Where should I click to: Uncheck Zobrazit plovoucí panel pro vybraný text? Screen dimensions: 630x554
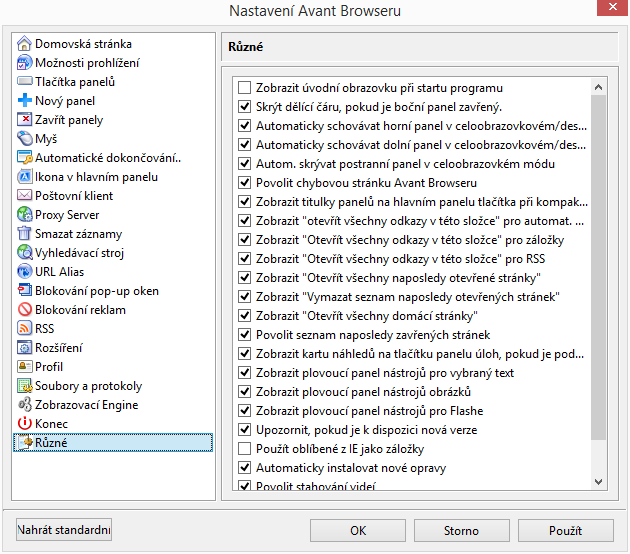point(244,372)
